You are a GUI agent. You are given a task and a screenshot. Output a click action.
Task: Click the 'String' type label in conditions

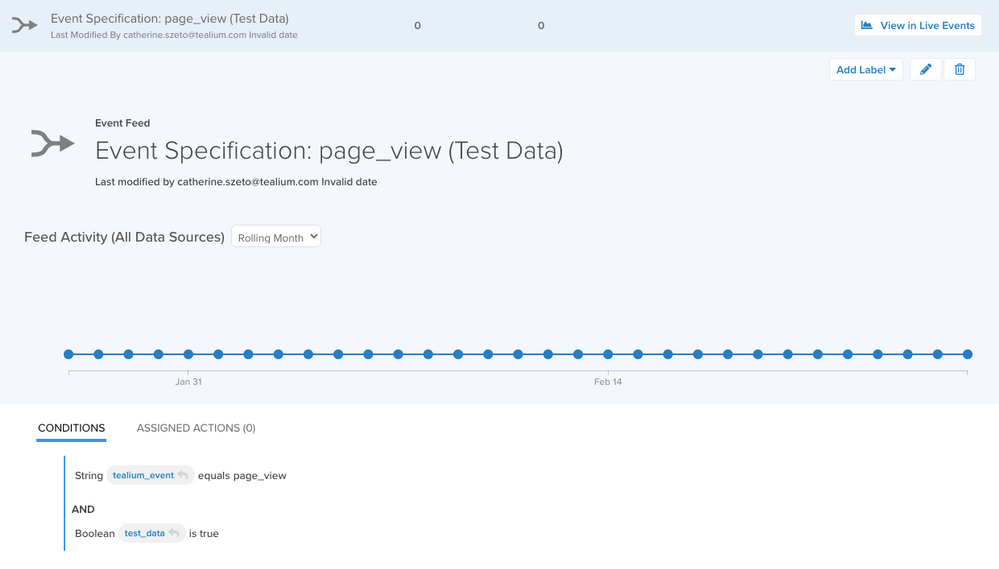89,475
